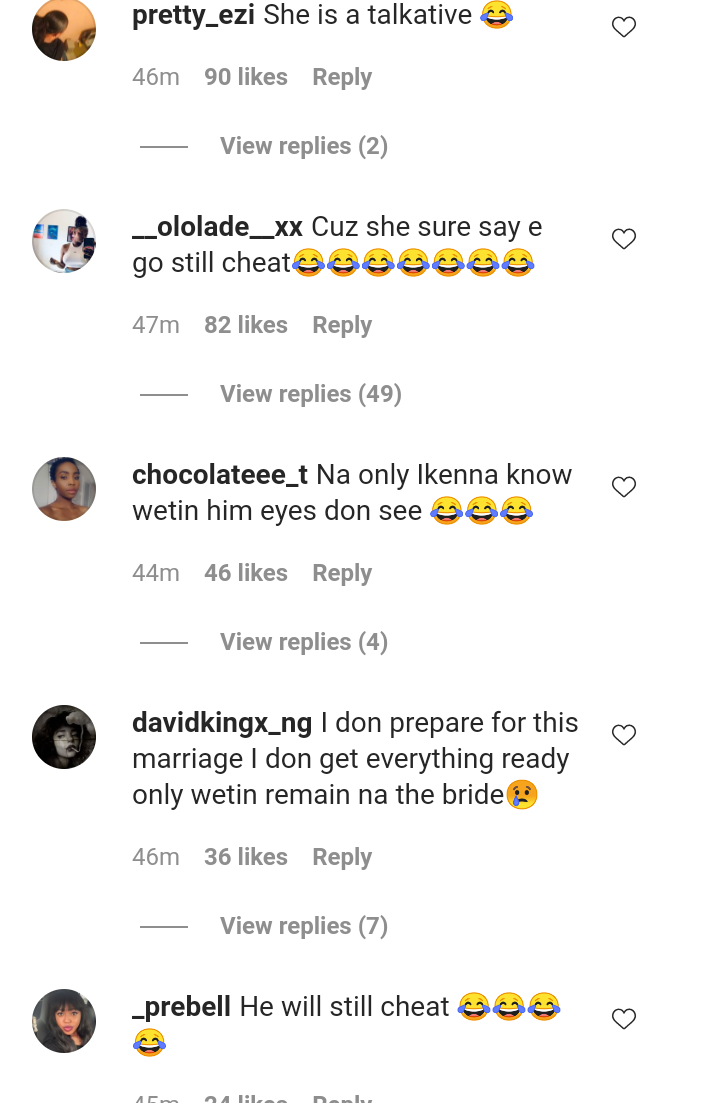Open pretty_ezi's profile picture
720x1103 pixels.
(x=64, y=28)
